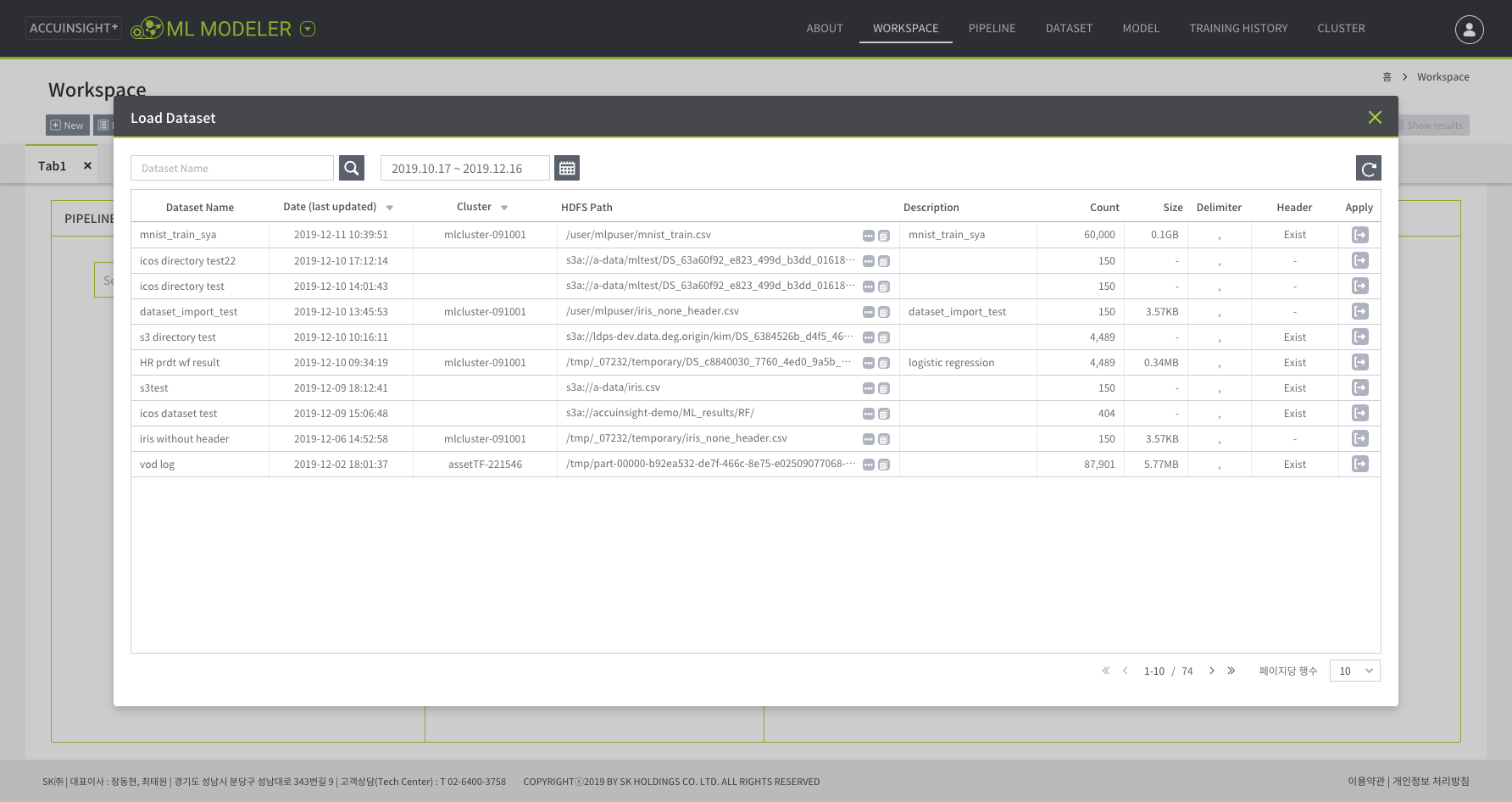Apply the HR prdt wf result dataset
This screenshot has height=802, width=1512.
(x=1360, y=362)
